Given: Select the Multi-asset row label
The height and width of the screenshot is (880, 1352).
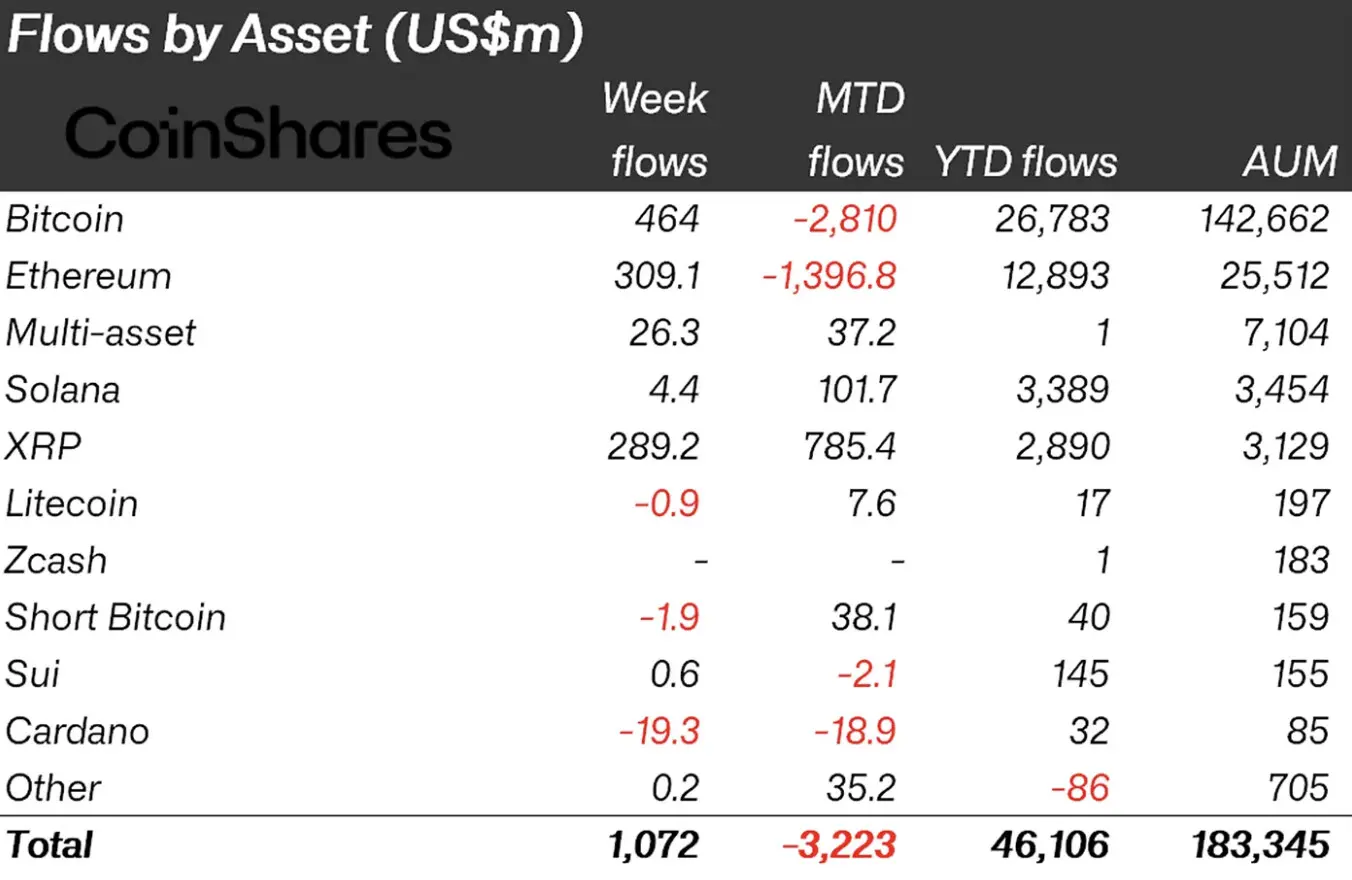Looking at the screenshot, I should (x=101, y=333).
